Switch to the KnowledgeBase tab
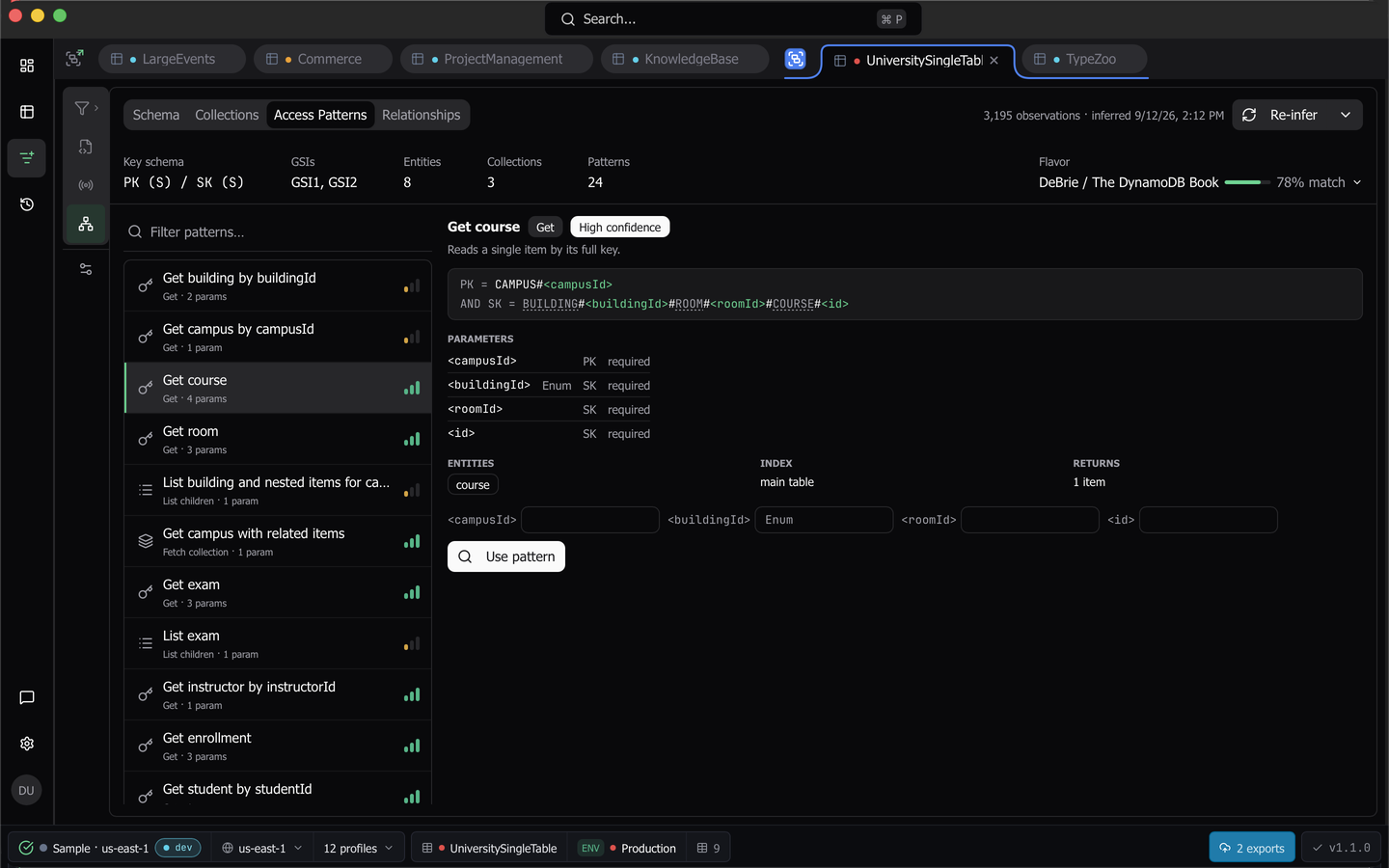Image resolution: width=1389 pixels, height=868 pixels. click(x=685, y=59)
